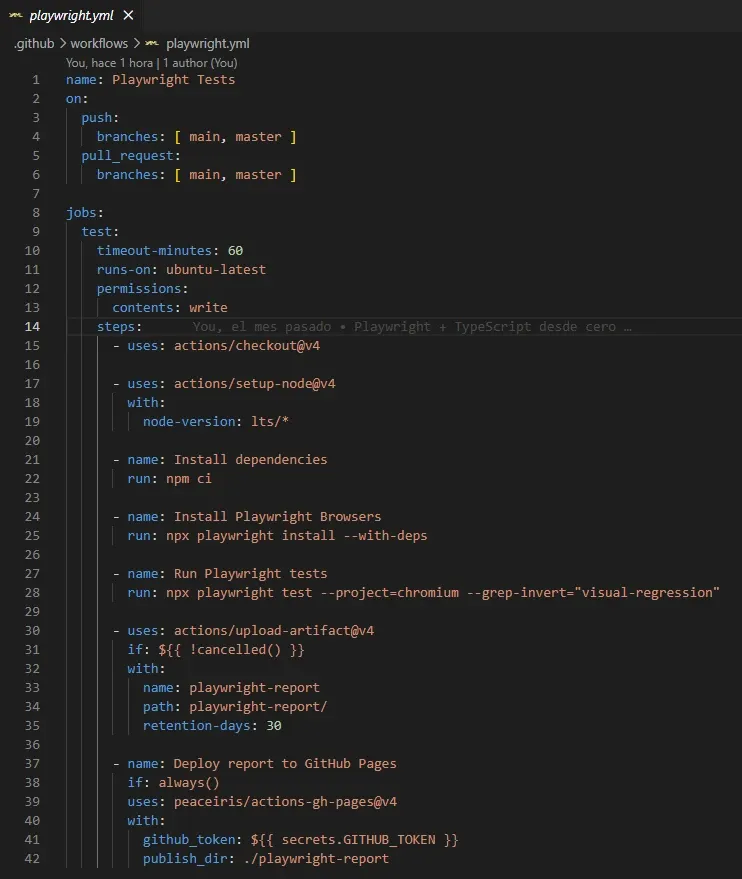Click 'peaceiris/actions-gh-pages@v4' on line 39
Screen dimensions: 742x879
pyautogui.click(x=285, y=802)
